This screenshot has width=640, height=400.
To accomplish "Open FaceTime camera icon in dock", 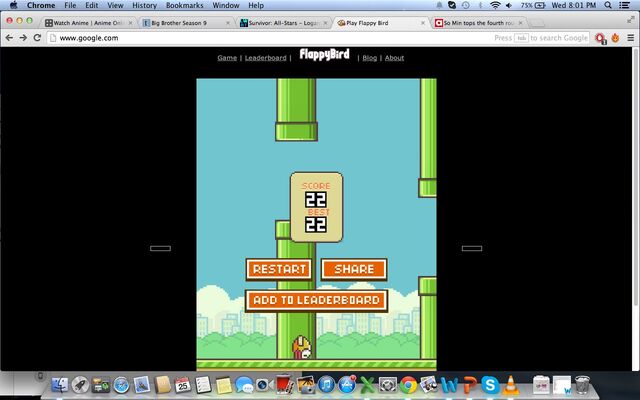I will click(x=262, y=384).
